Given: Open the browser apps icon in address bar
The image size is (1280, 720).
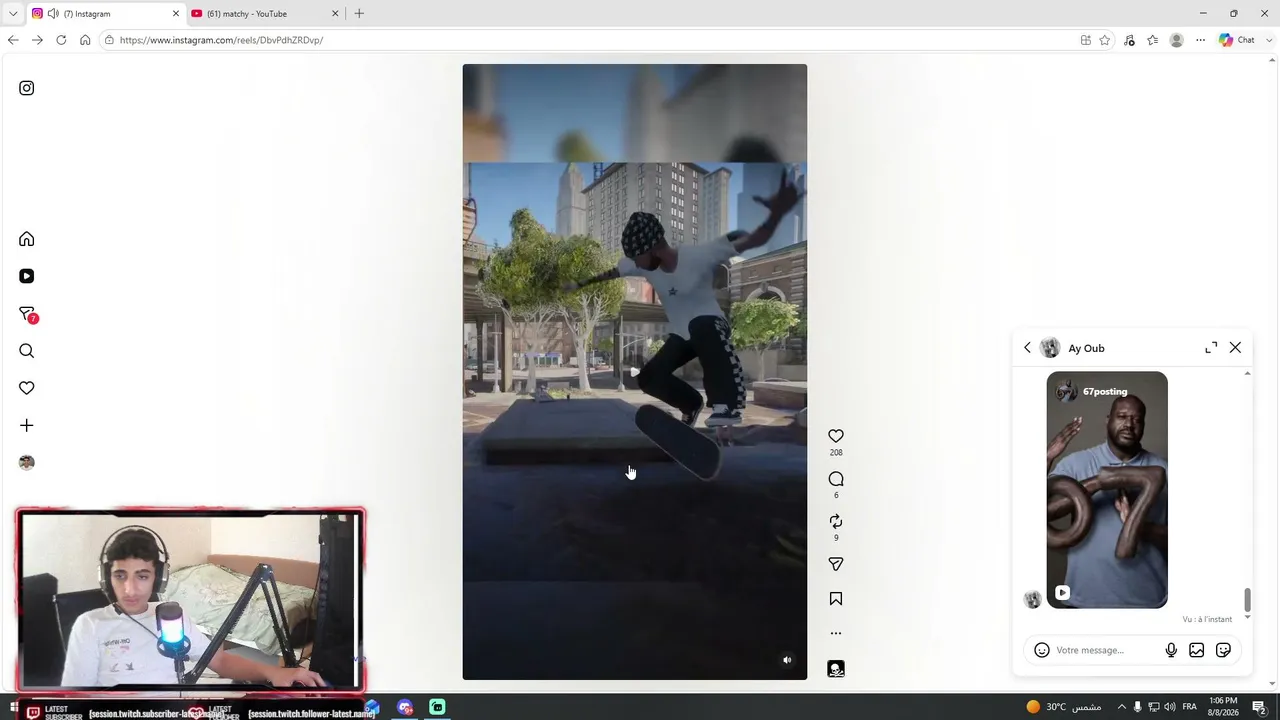Looking at the screenshot, I should click(x=1085, y=40).
